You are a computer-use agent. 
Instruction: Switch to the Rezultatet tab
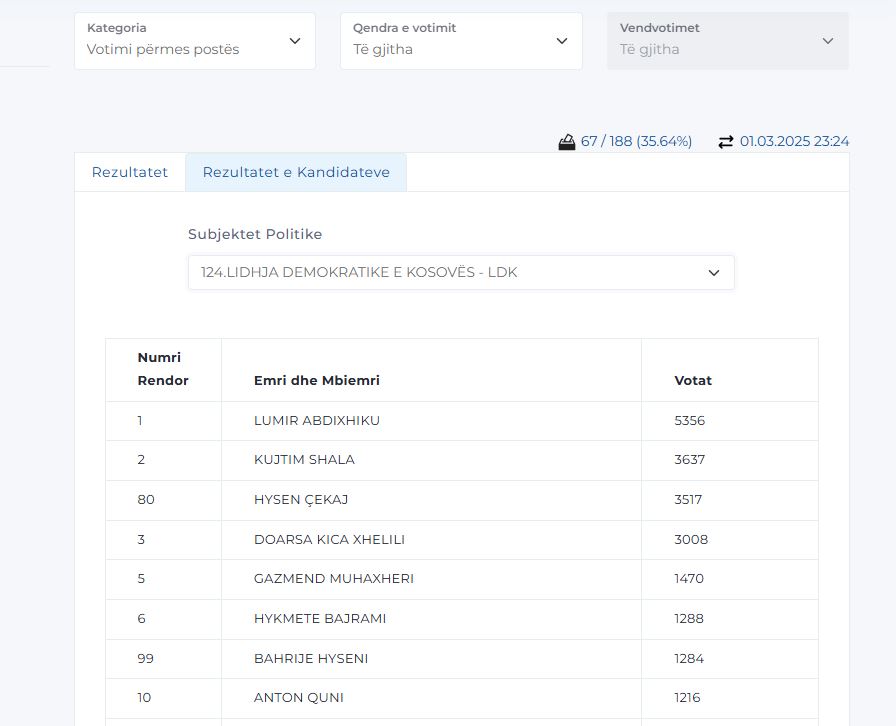point(130,172)
